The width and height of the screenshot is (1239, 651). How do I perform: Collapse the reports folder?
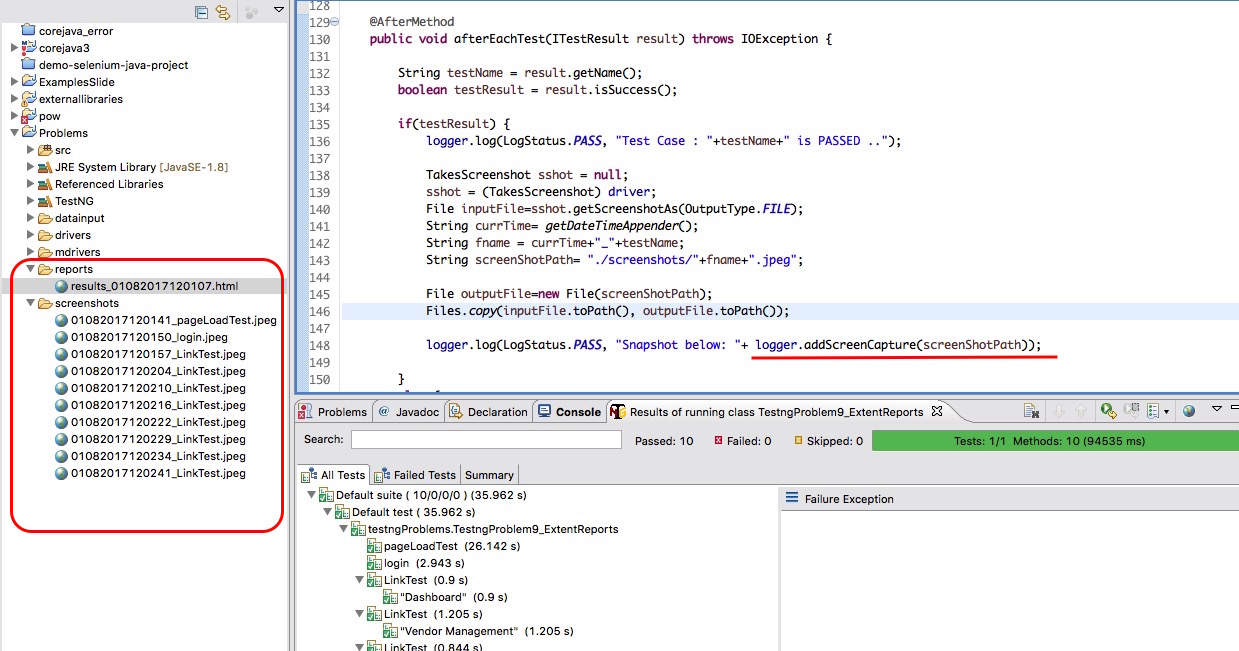tap(30, 269)
